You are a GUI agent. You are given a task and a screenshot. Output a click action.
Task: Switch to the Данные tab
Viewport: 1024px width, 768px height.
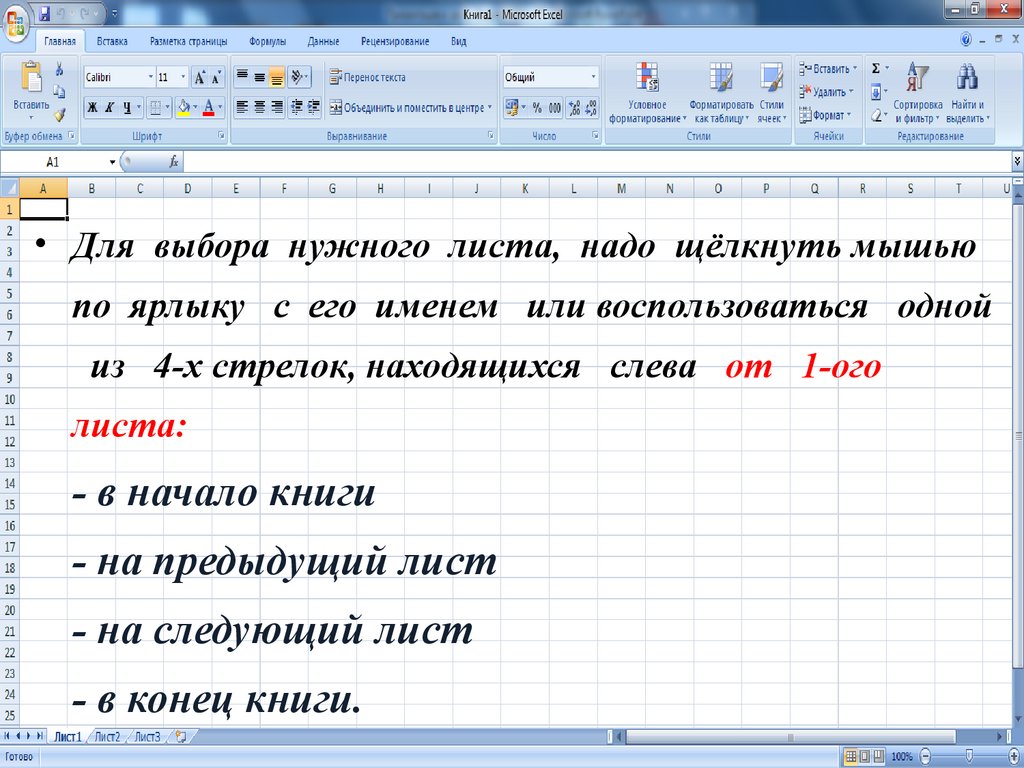pyautogui.click(x=323, y=41)
